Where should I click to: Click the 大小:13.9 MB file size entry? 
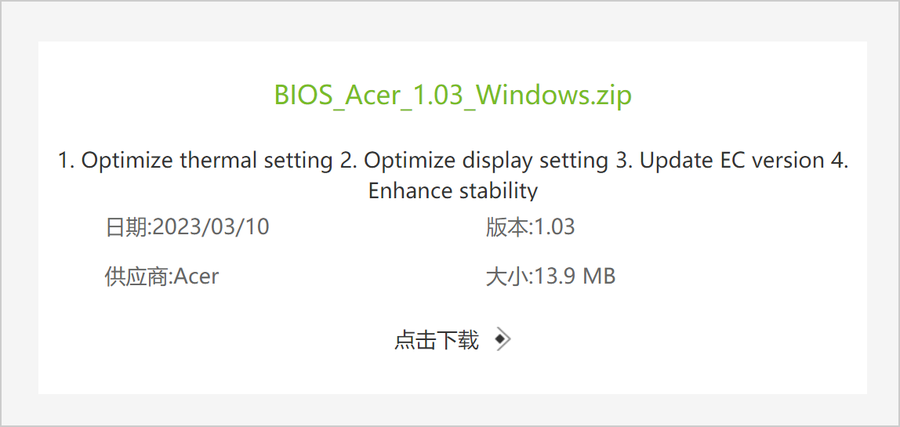tap(550, 277)
